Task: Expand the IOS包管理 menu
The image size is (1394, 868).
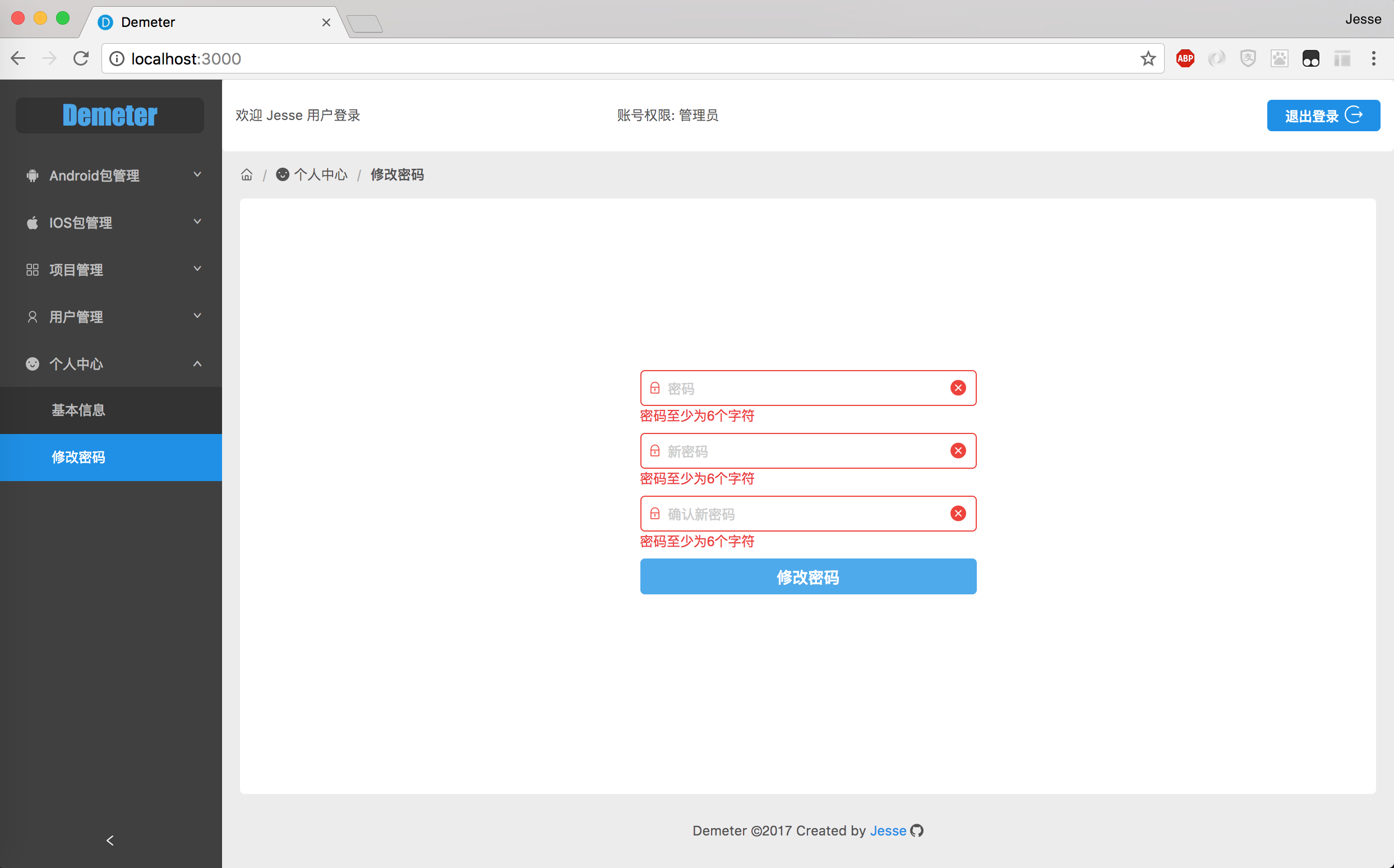Action: [111, 222]
